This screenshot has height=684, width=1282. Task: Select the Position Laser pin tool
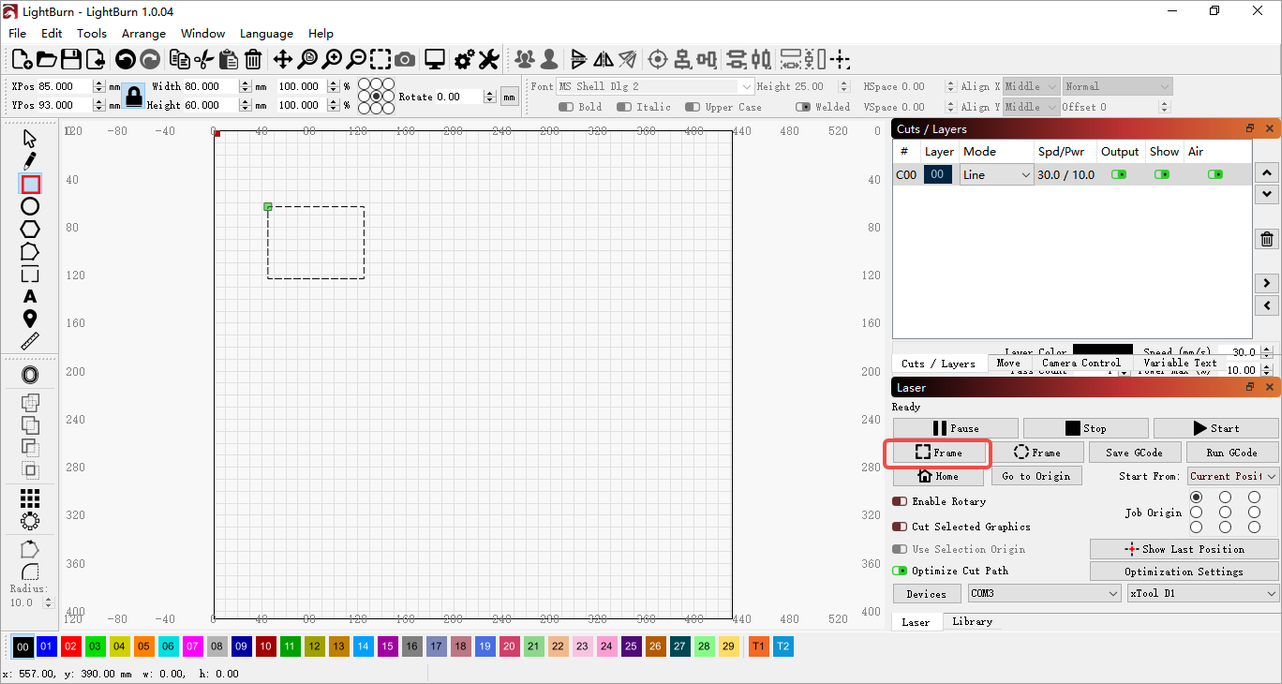pos(30,319)
